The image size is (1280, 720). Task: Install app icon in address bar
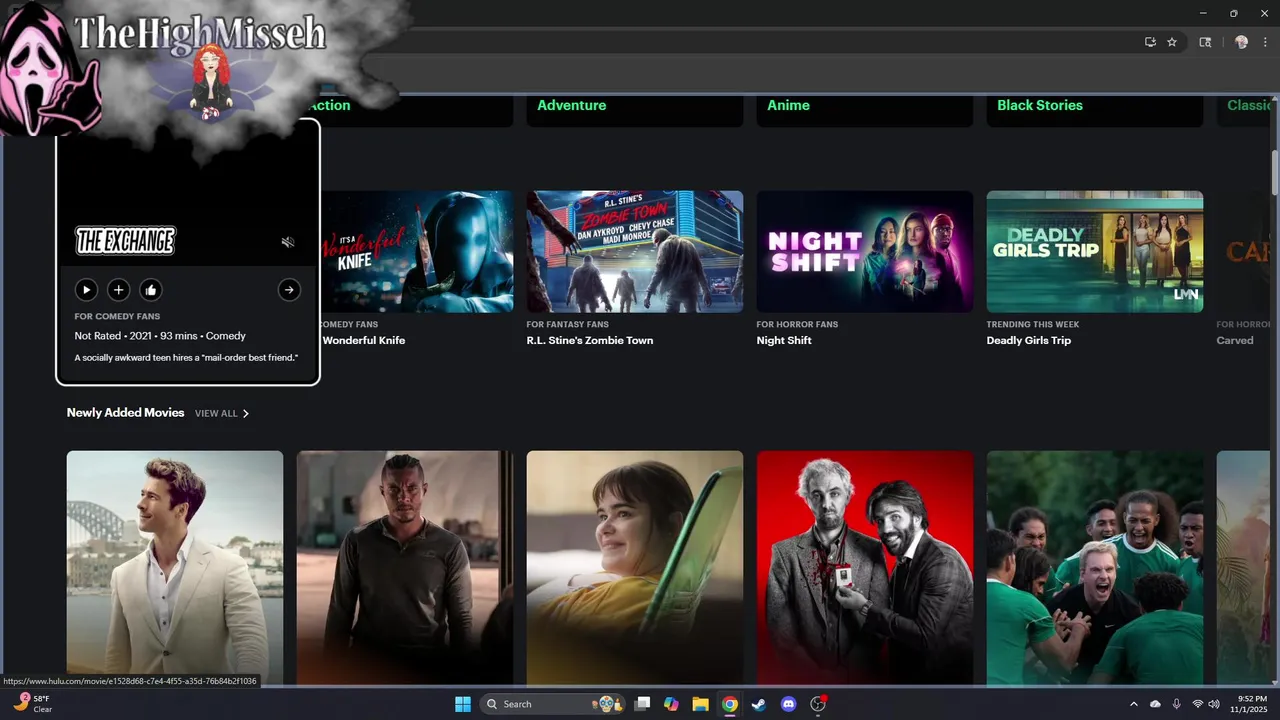(1150, 42)
